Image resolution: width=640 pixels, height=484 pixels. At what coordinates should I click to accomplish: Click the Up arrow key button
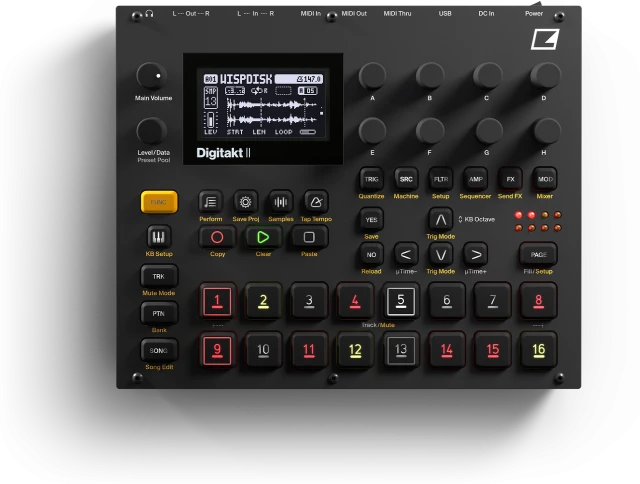[x=441, y=220]
